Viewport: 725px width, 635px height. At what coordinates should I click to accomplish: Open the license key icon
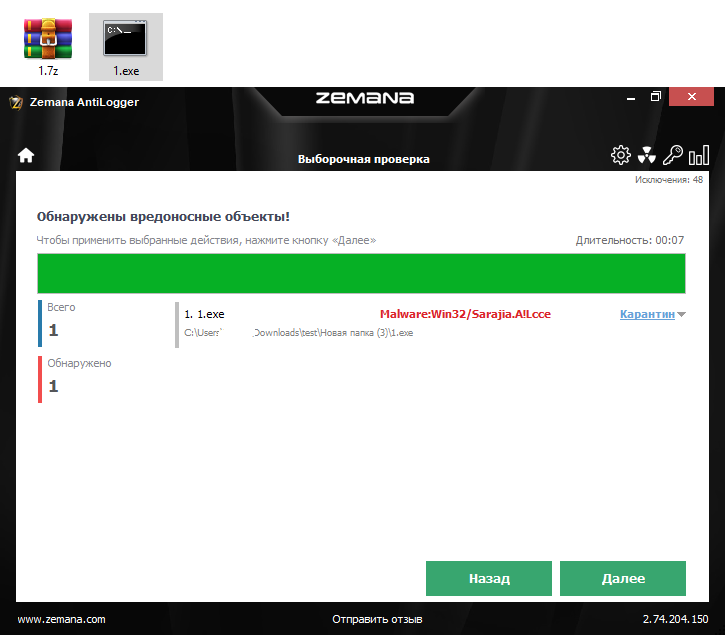point(672,155)
